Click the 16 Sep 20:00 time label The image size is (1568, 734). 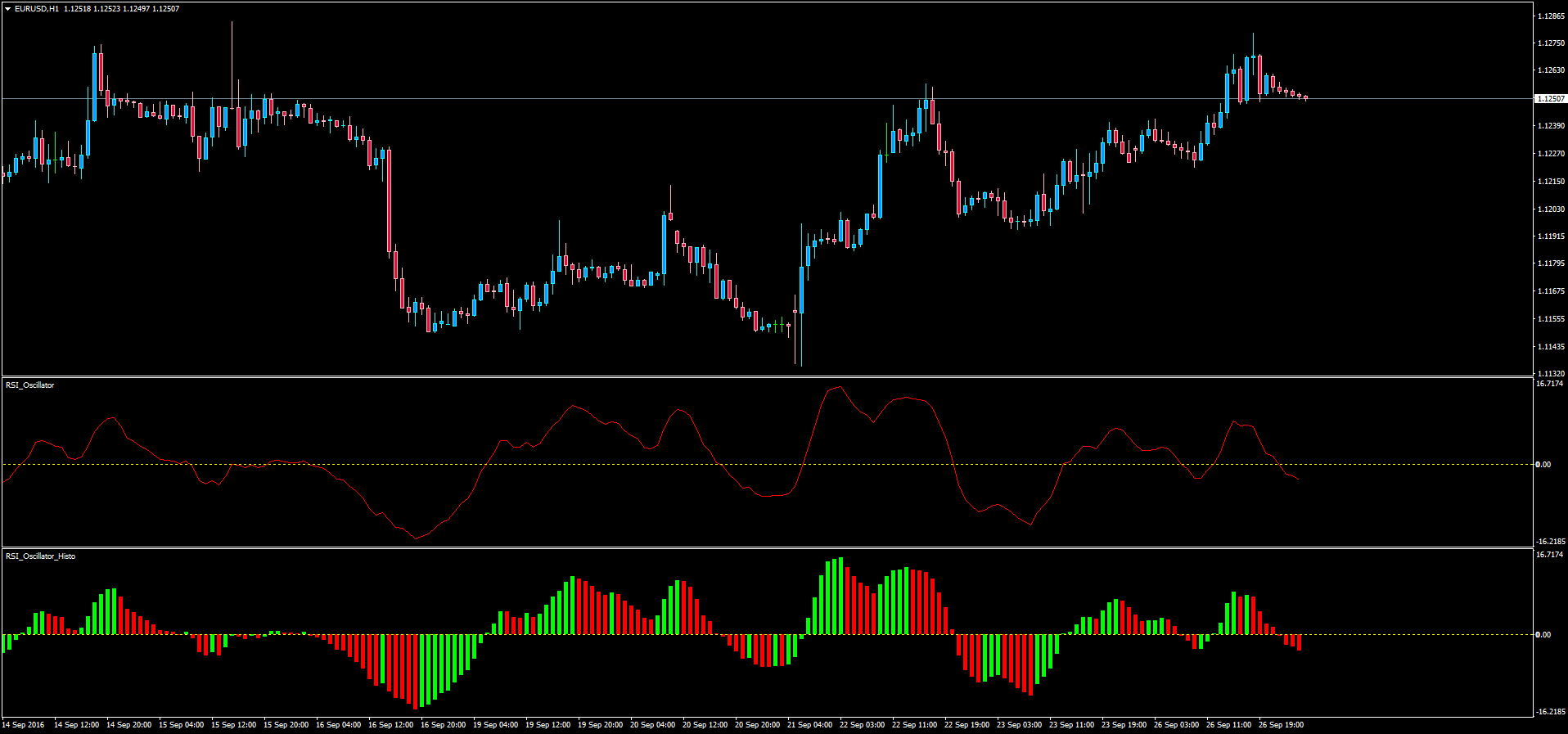coord(443,724)
